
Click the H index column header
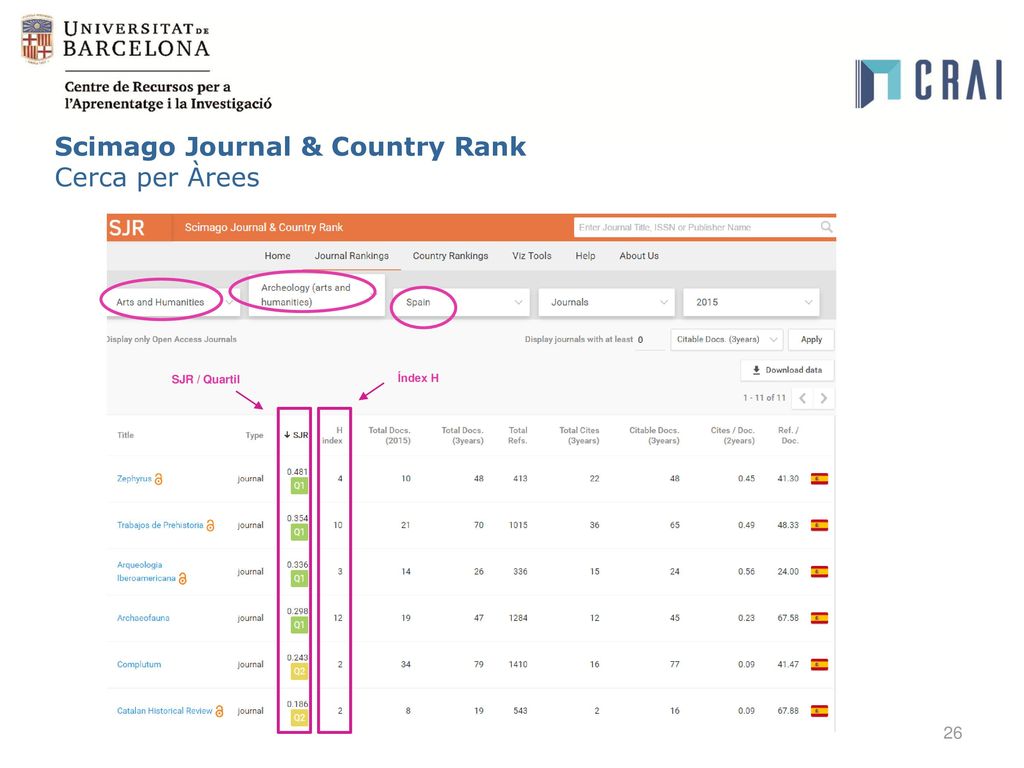coord(332,436)
